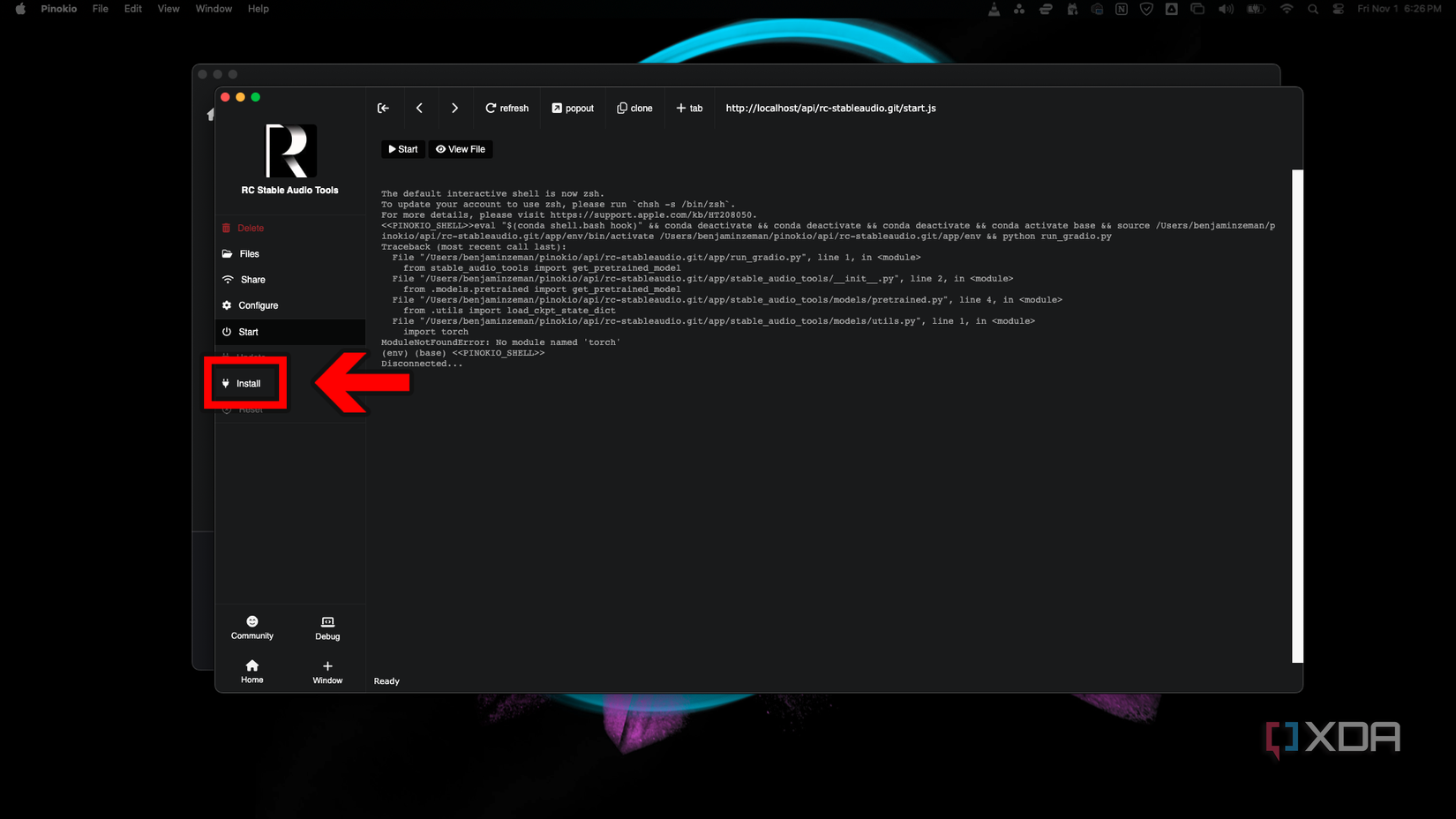Open Spotlight search in the menu bar
This screenshot has width=1456, height=819.
click(x=1314, y=9)
